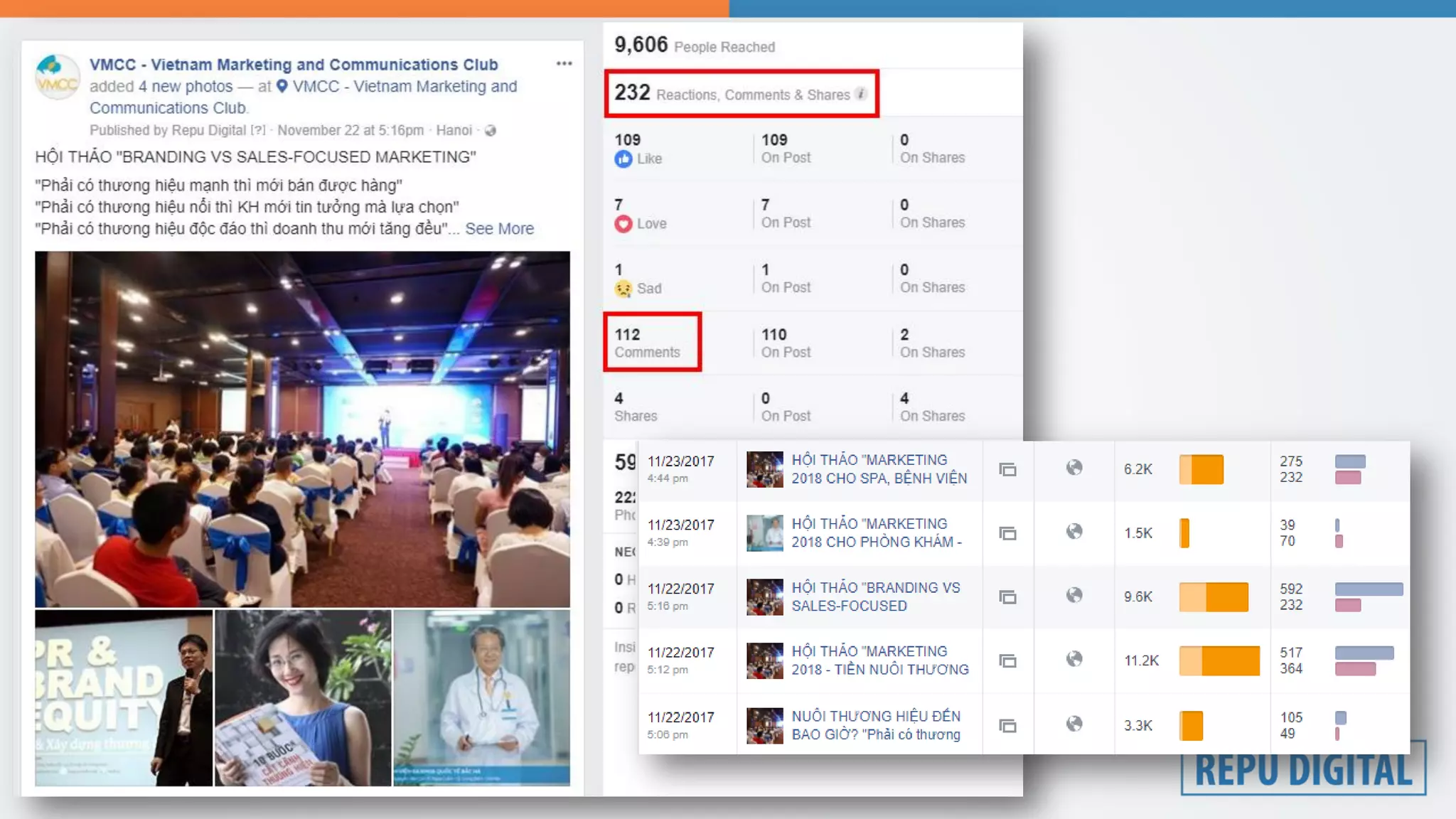Click the Sad emoji reaction icon
The image size is (1456, 819).
(623, 289)
